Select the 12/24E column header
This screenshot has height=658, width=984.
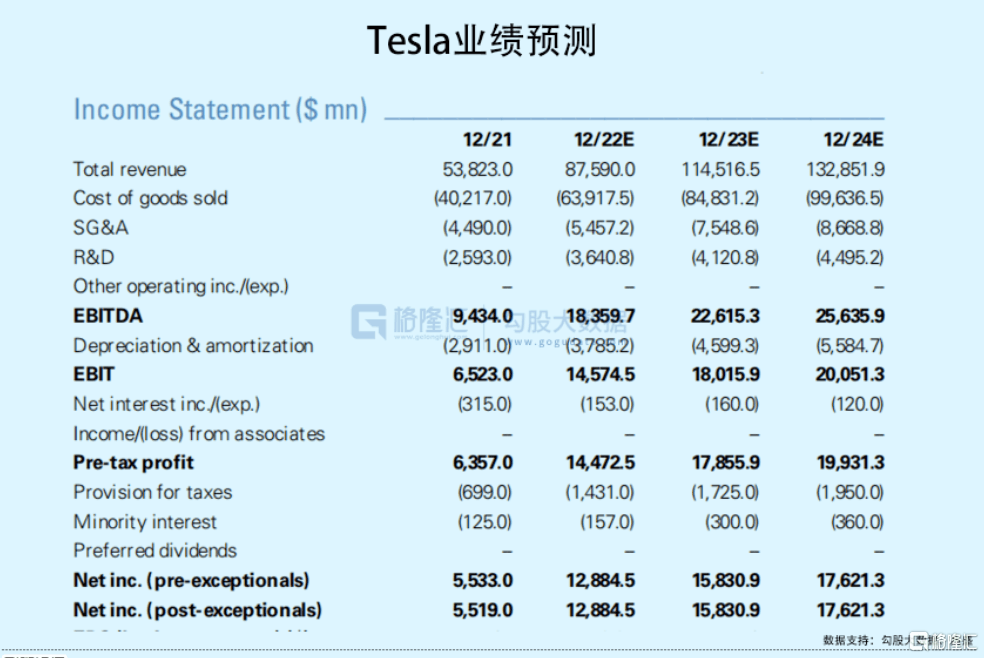pyautogui.click(x=853, y=139)
